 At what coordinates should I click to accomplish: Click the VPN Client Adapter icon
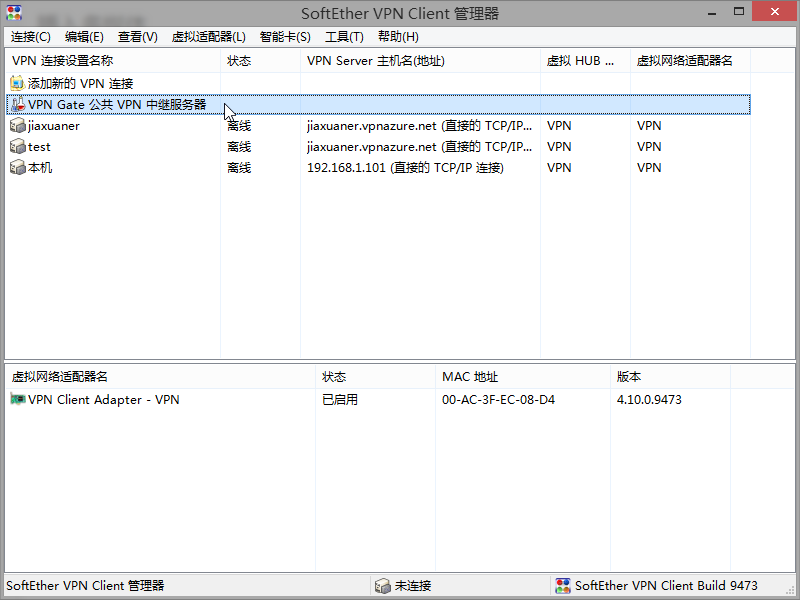tap(18, 399)
